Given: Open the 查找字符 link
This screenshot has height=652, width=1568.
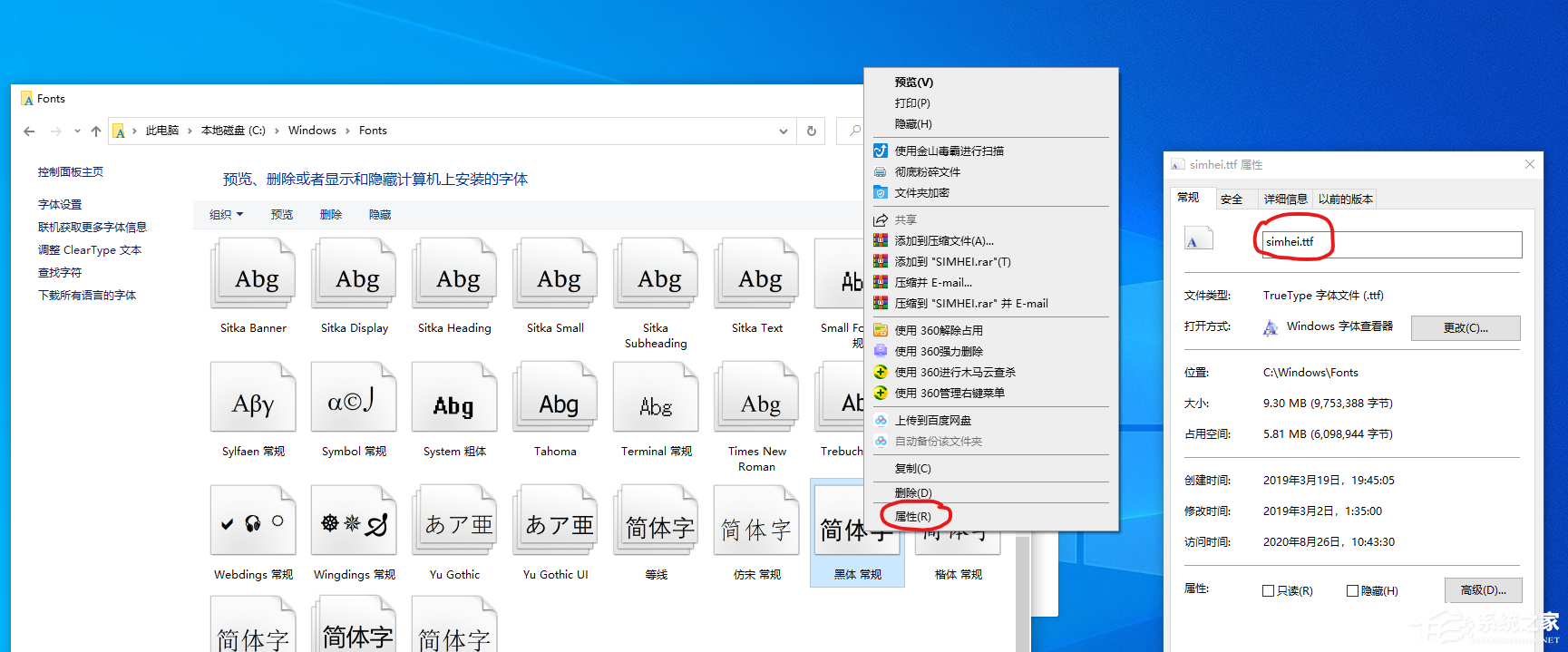Looking at the screenshot, I should point(60,273).
